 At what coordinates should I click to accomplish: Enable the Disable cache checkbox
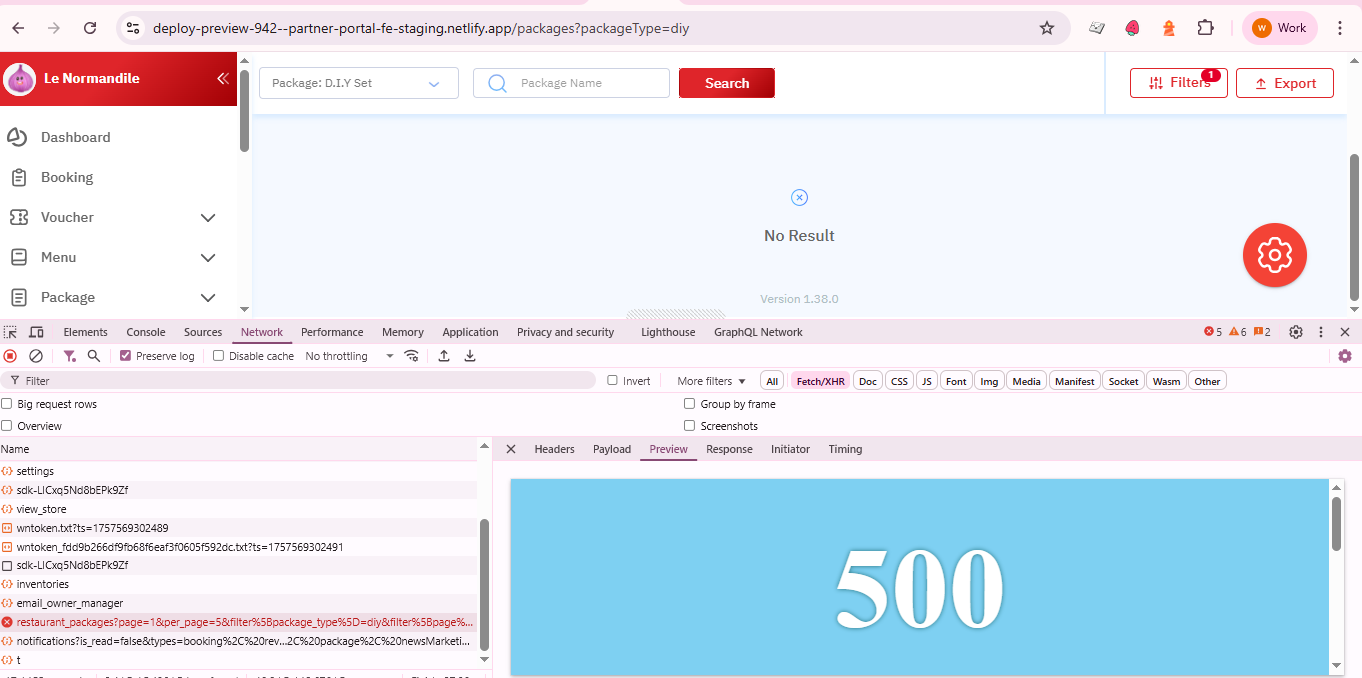coord(218,356)
